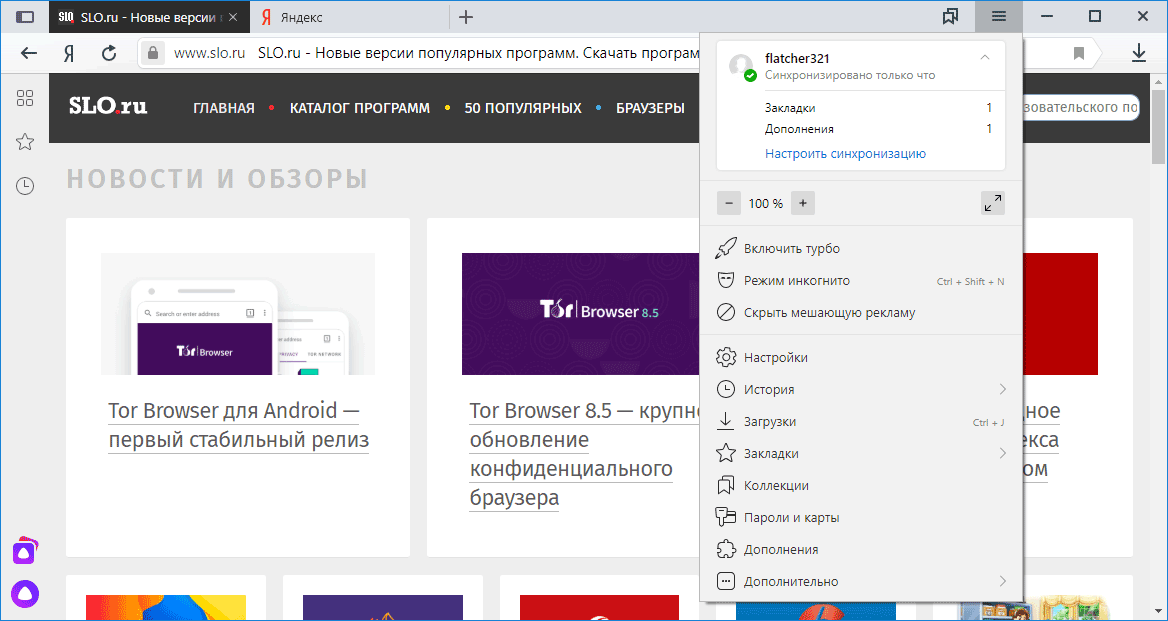
Task: Open Загрузки menu entry
Action: 861,421
